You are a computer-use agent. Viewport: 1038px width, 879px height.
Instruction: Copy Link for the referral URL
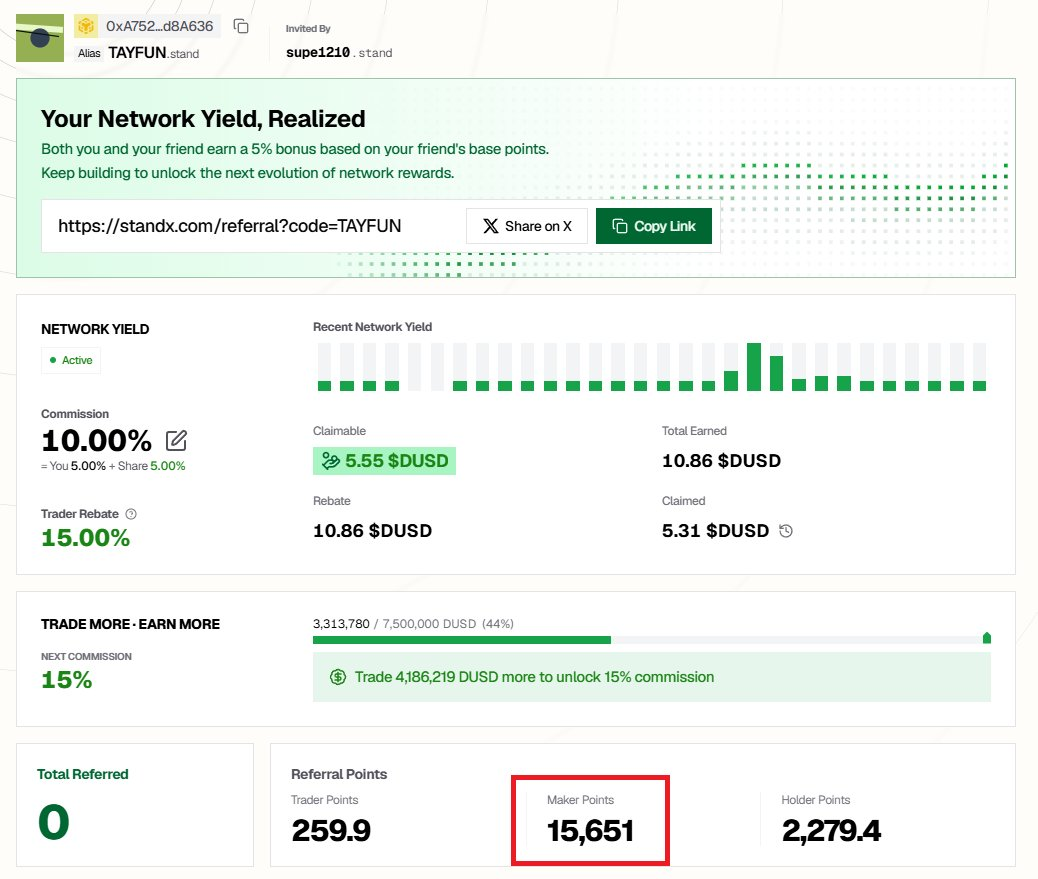click(654, 226)
